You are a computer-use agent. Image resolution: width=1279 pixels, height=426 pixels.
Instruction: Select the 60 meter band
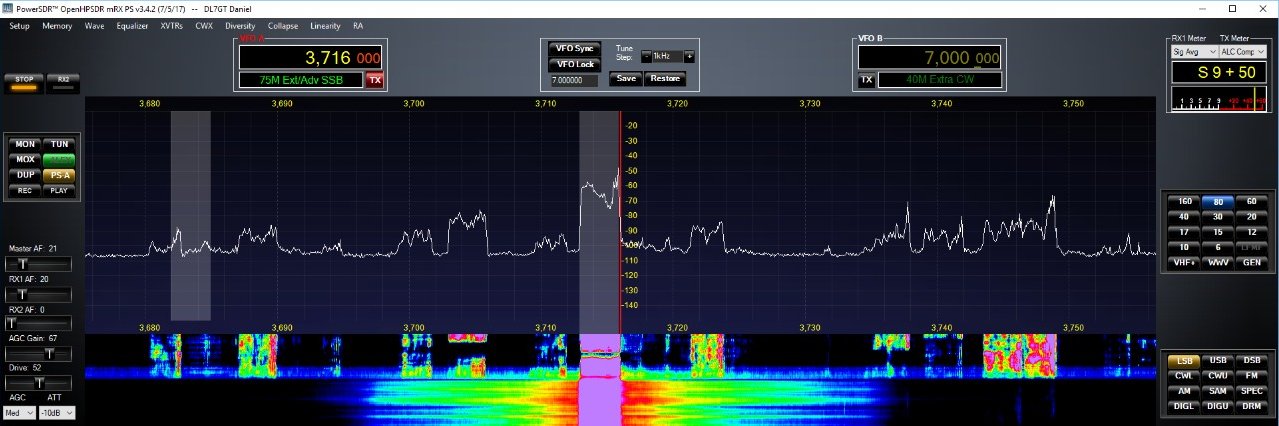[x=1251, y=201]
